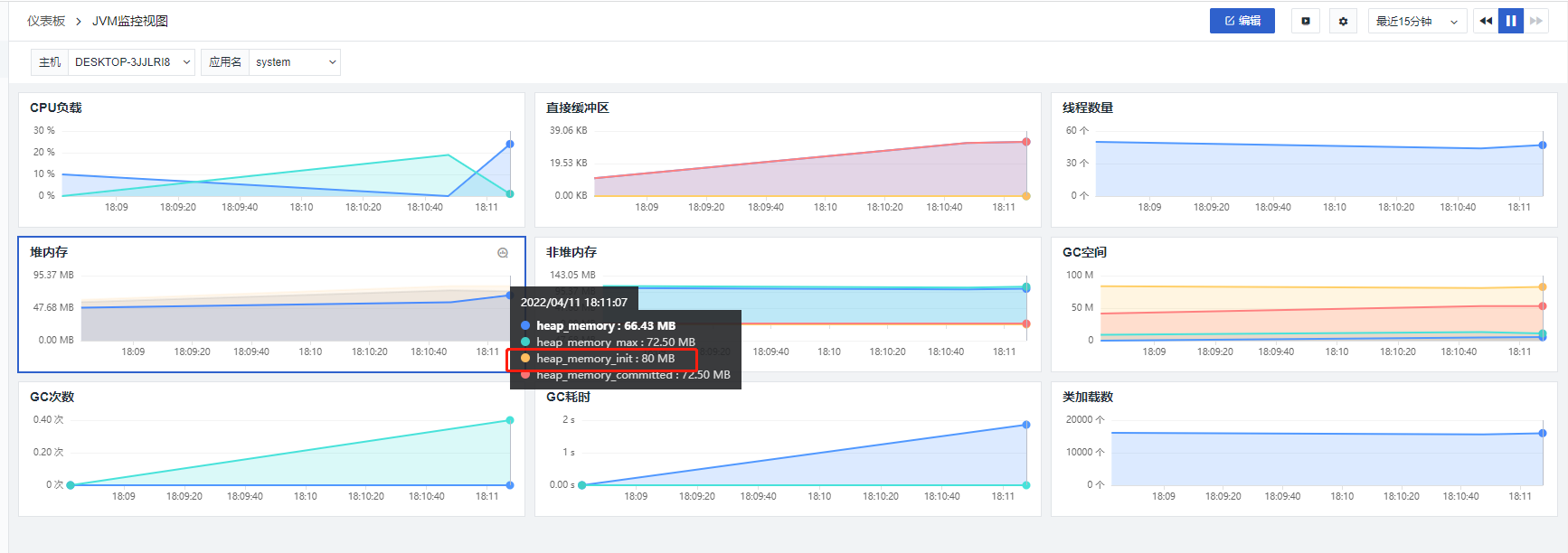Open the 主机 host dropdown DESKTOP-3JJLRI8

click(132, 62)
